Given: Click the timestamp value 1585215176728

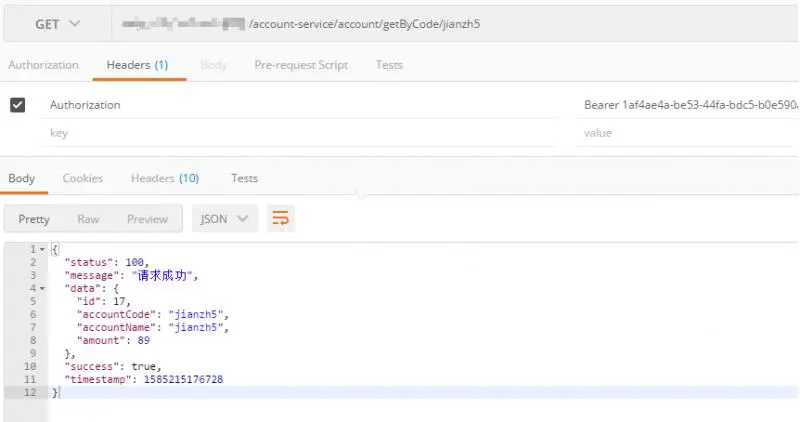Looking at the screenshot, I should pos(183,379).
